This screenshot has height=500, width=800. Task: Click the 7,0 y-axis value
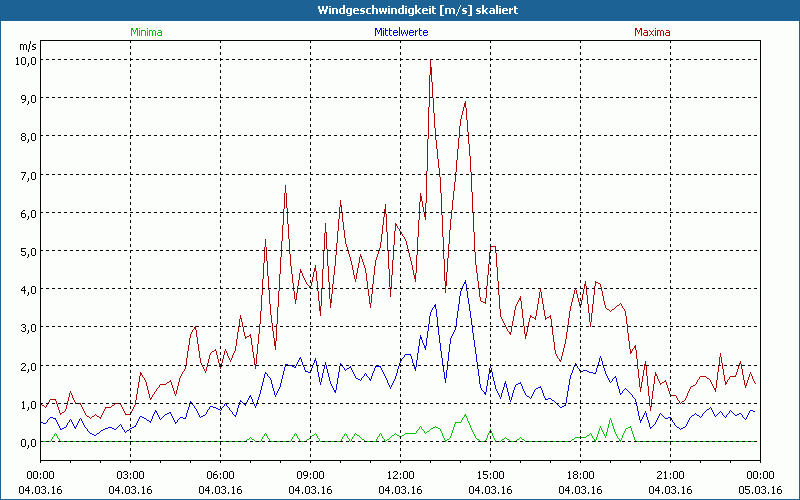29,175
